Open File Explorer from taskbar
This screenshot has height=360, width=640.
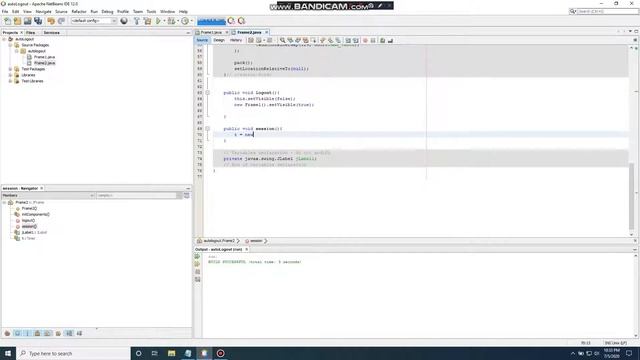pos(171,353)
